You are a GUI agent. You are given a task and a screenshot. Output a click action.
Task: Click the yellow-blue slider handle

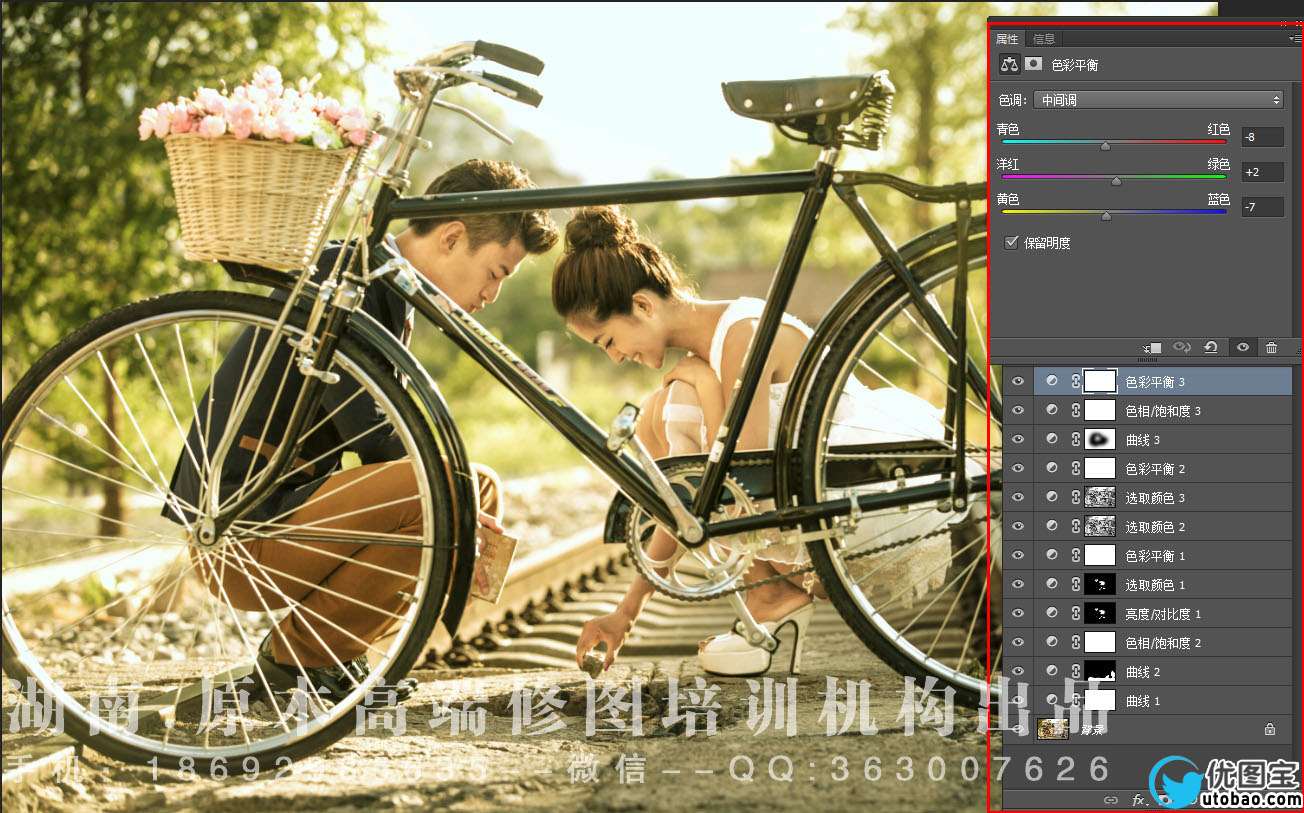click(1106, 216)
